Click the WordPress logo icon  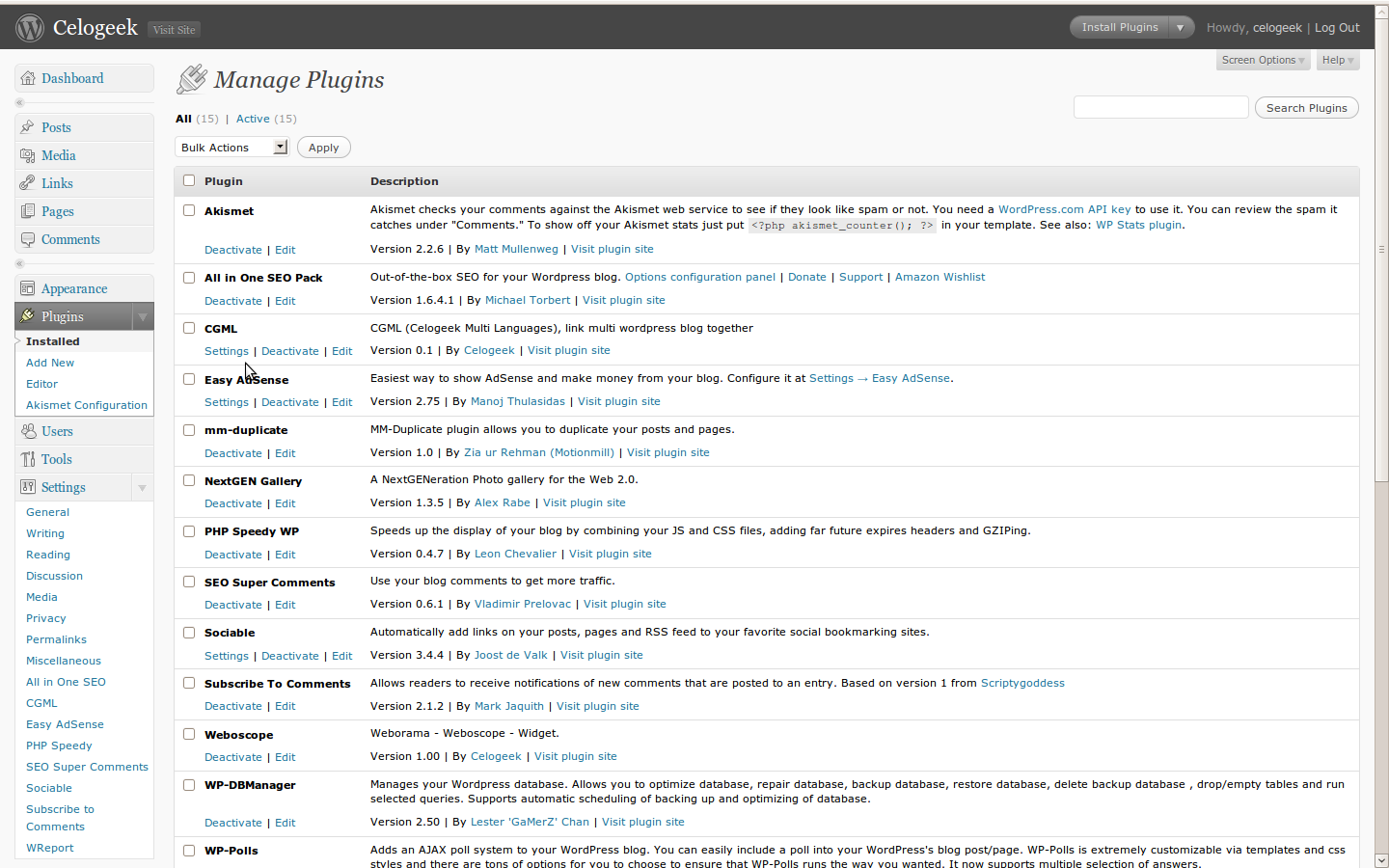point(30,28)
